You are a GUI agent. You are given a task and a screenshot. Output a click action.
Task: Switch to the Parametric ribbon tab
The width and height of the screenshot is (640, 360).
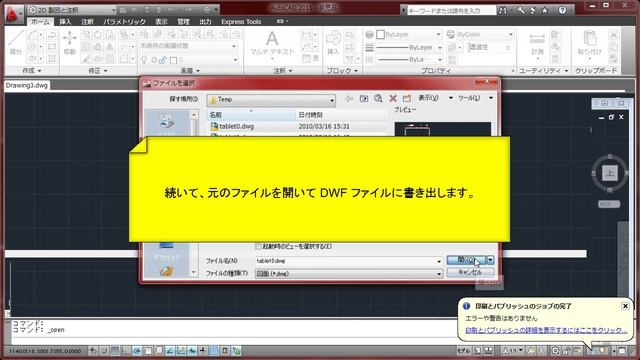point(124,22)
